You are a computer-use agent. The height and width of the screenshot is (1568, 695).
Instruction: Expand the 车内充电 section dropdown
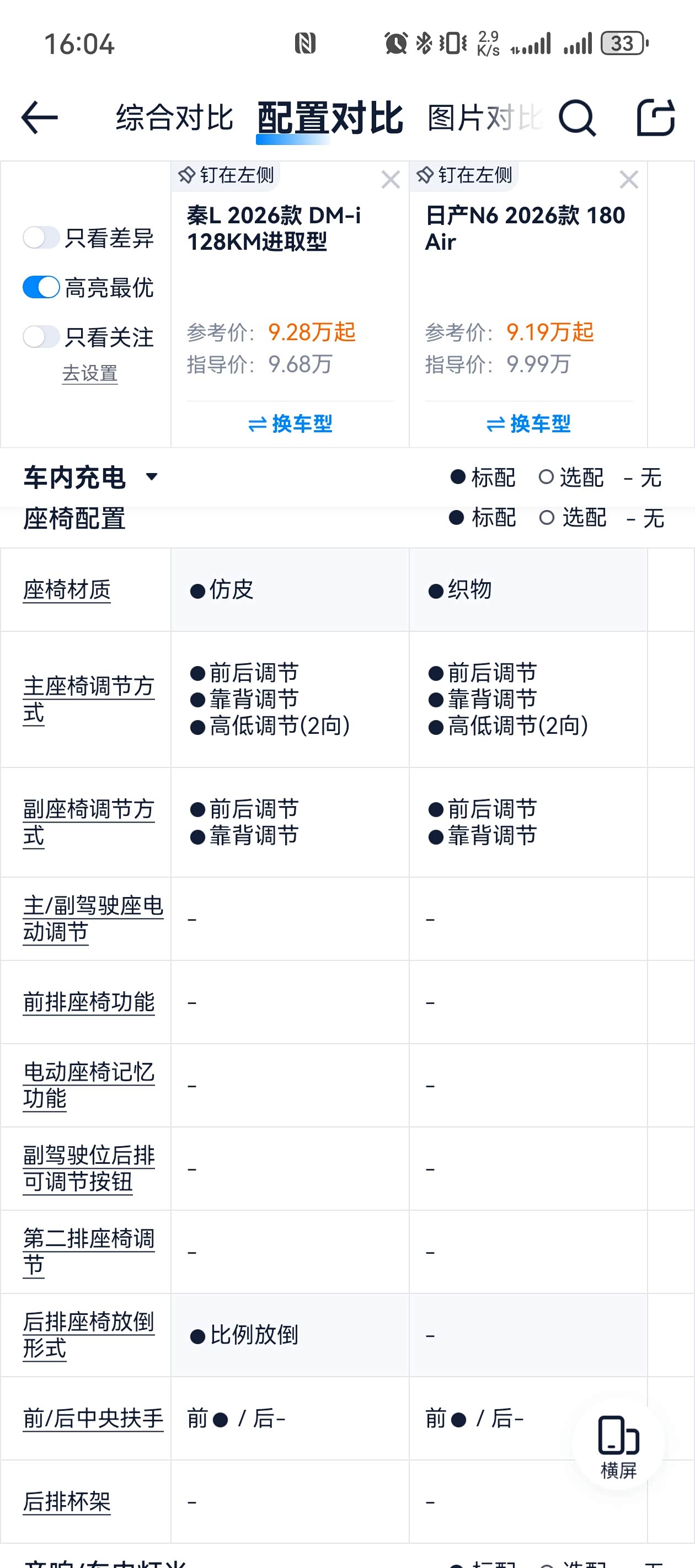pyautogui.click(x=152, y=476)
